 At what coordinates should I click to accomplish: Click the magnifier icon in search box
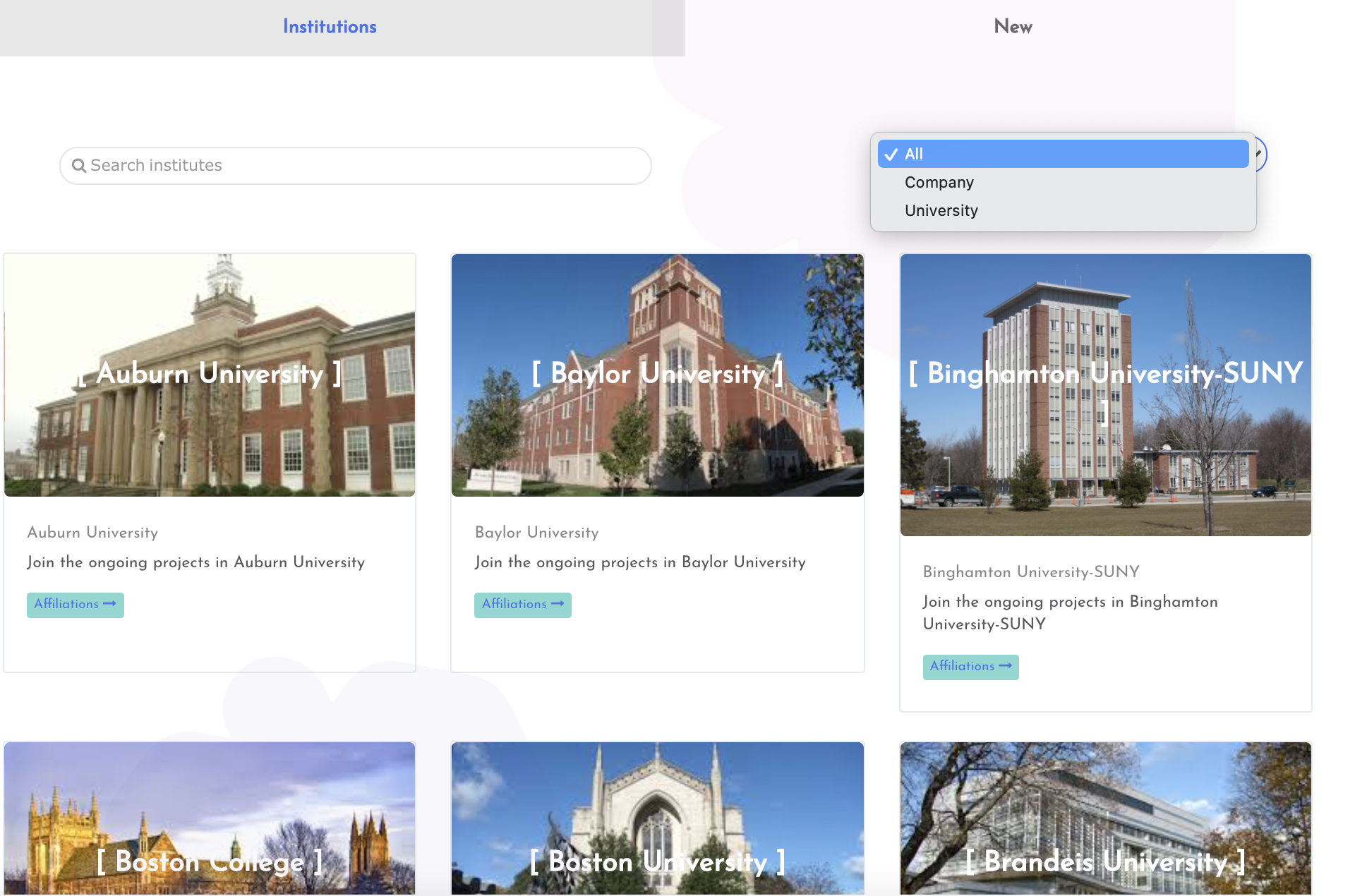79,166
